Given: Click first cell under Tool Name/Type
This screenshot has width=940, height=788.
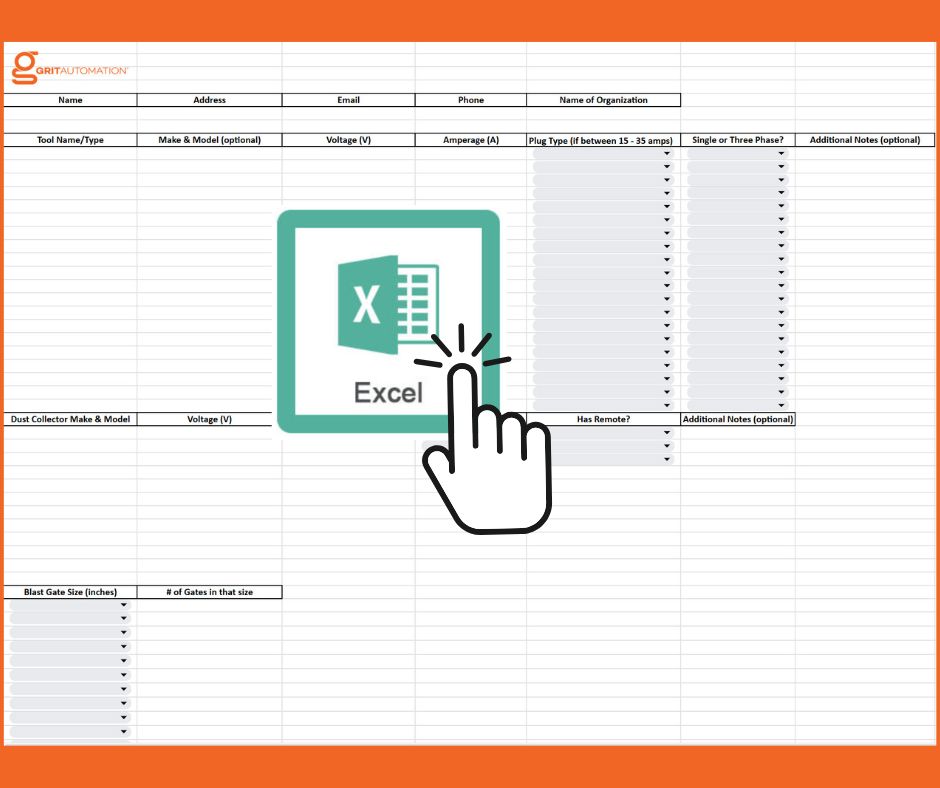Looking at the screenshot, I should point(70,154).
